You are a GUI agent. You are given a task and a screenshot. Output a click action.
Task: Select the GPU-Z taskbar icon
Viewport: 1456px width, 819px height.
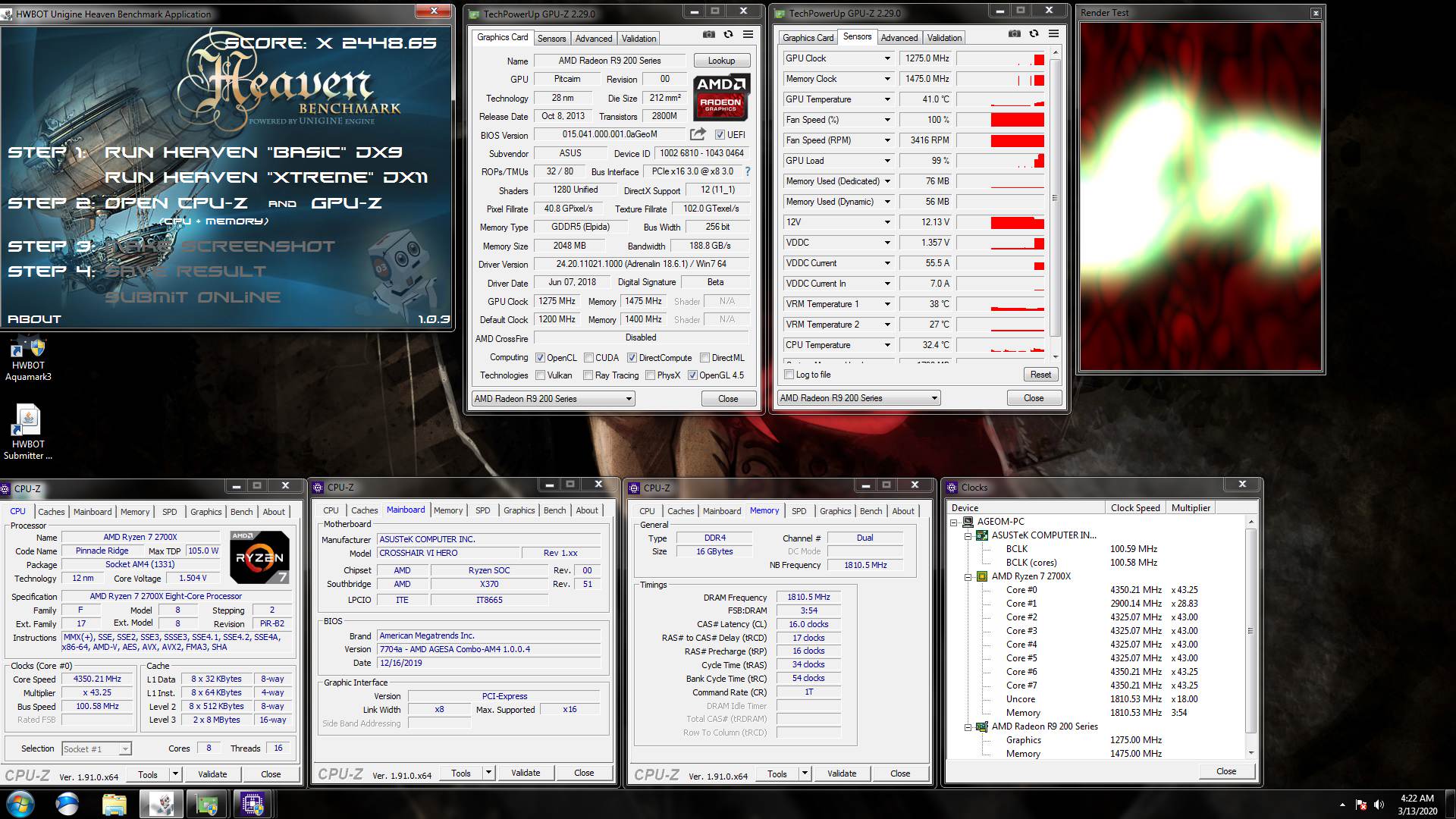click(x=207, y=804)
